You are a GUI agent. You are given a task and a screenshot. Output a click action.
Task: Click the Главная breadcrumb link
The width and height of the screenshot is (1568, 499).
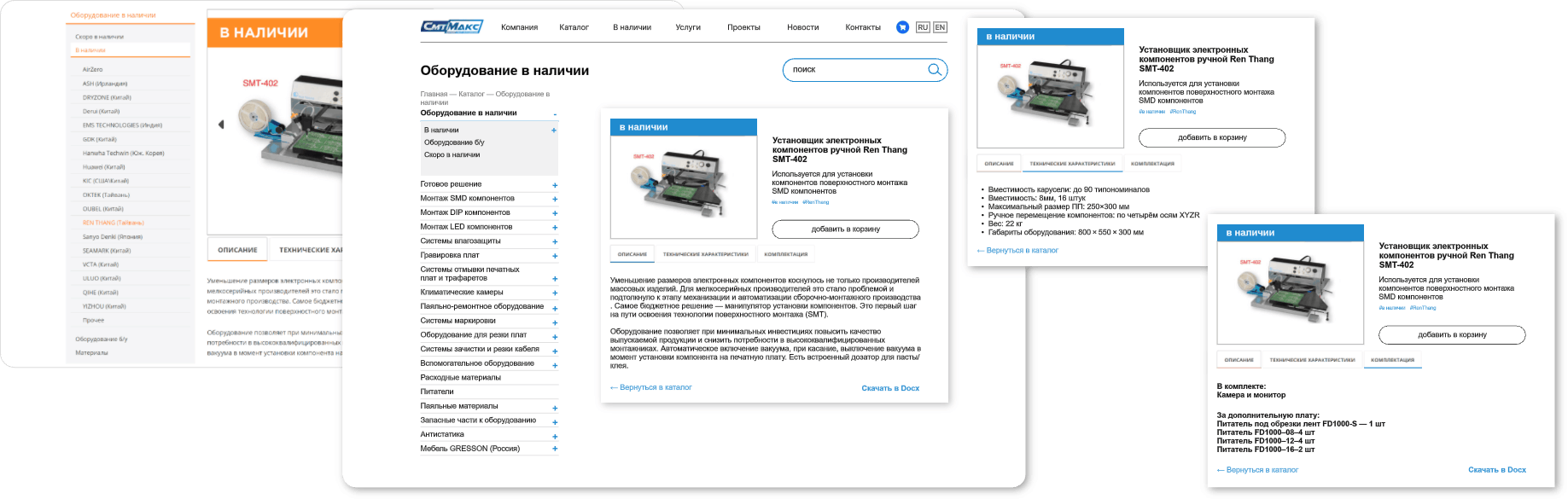tap(434, 94)
